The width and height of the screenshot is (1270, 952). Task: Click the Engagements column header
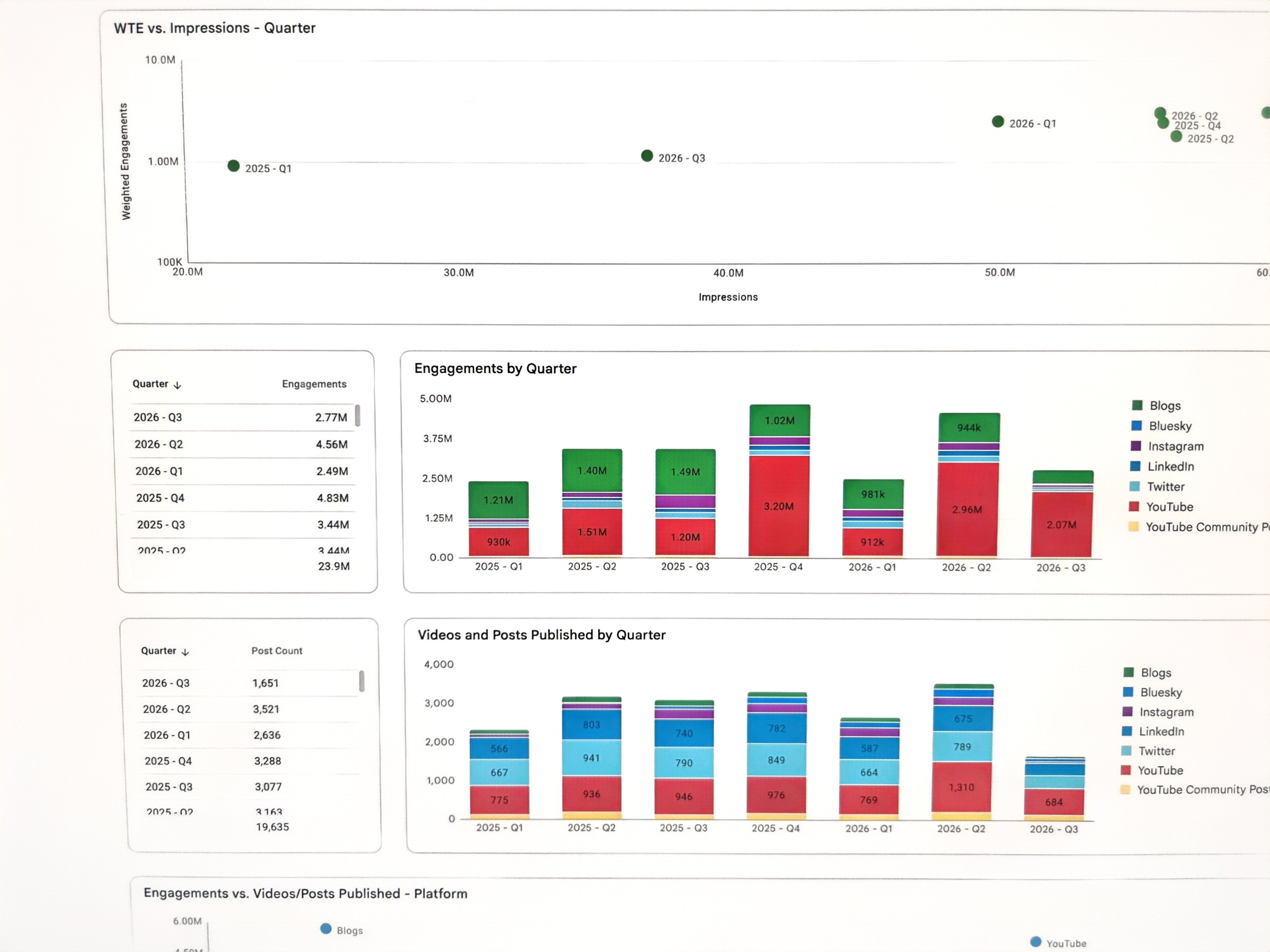314,384
